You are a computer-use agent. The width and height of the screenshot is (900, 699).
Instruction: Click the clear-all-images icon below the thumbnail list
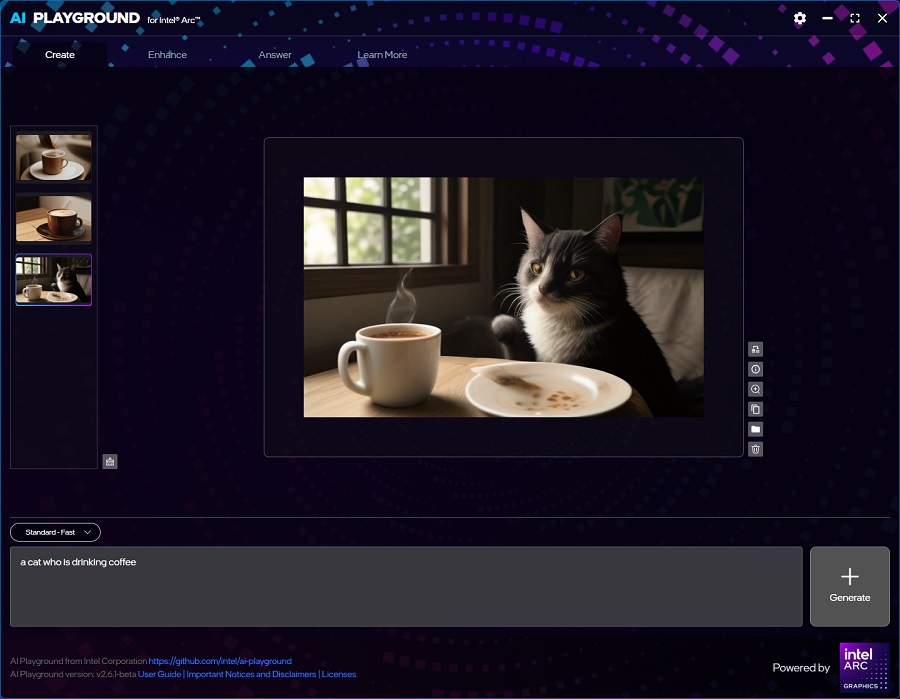[x=110, y=461]
